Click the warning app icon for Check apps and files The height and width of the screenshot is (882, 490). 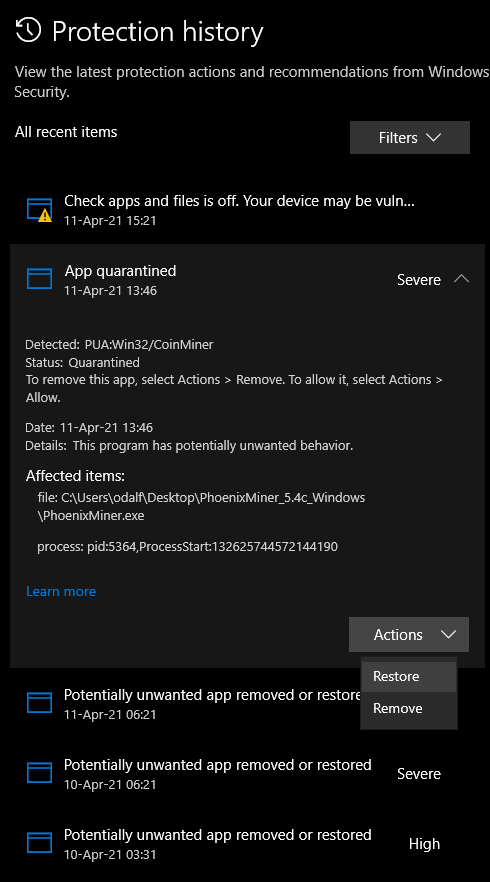point(39,210)
